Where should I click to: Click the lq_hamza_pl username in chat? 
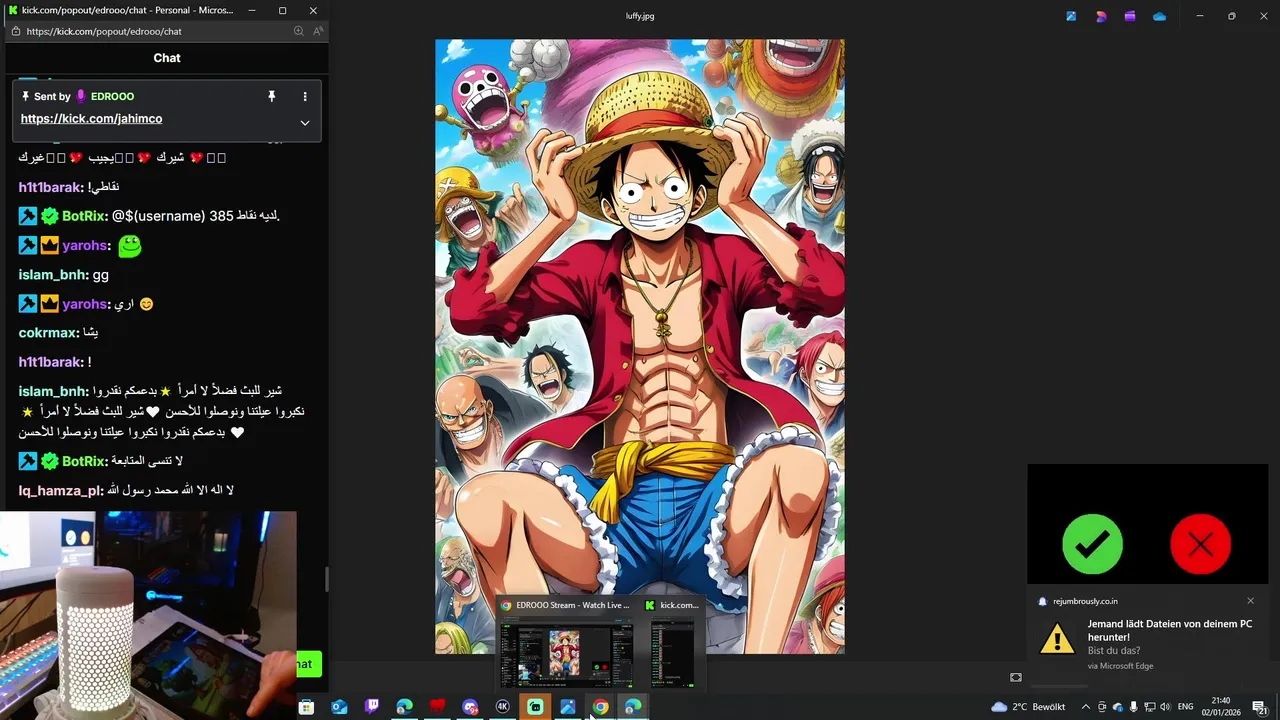click(60, 491)
